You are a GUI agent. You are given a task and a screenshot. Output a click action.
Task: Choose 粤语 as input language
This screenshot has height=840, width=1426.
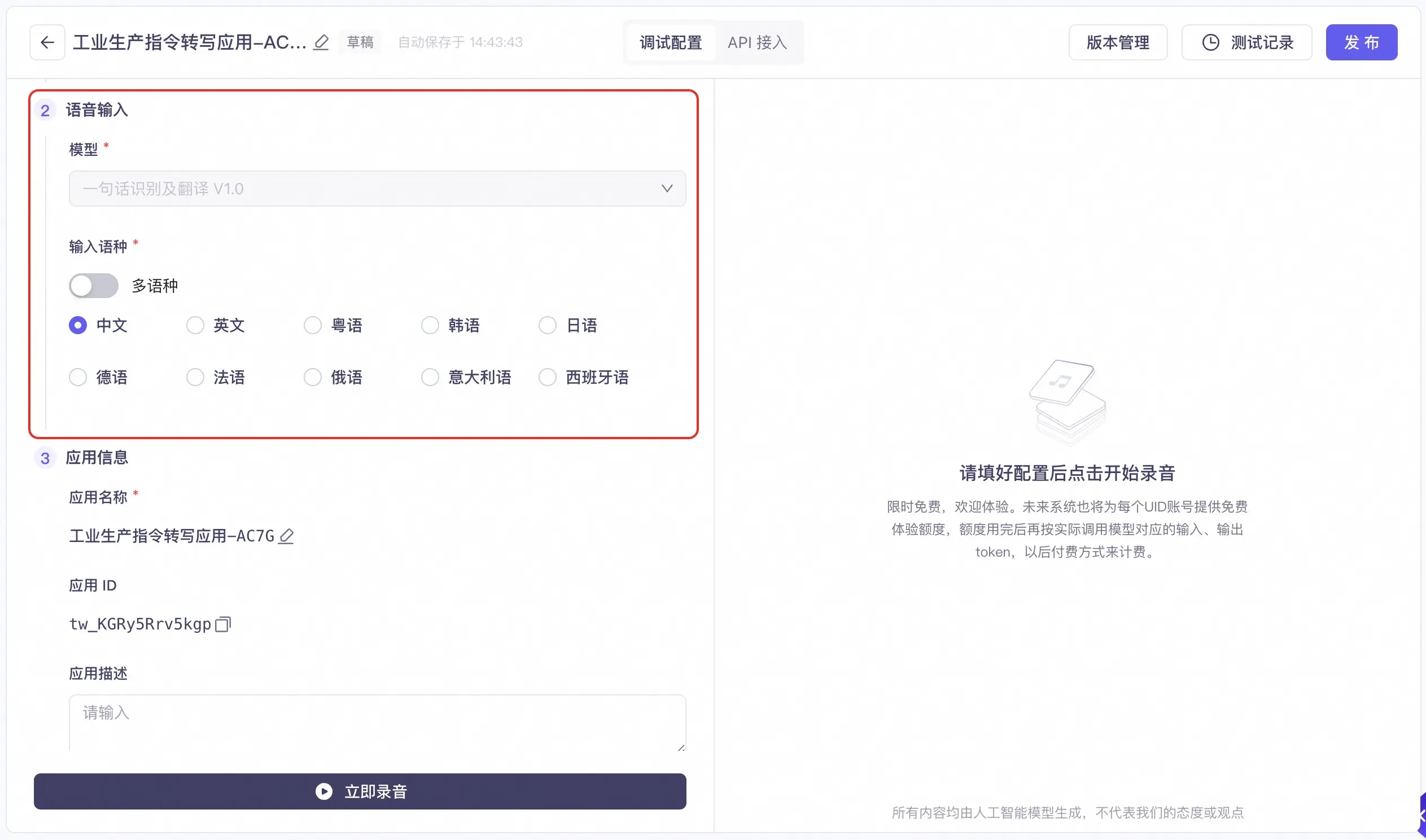tap(313, 326)
